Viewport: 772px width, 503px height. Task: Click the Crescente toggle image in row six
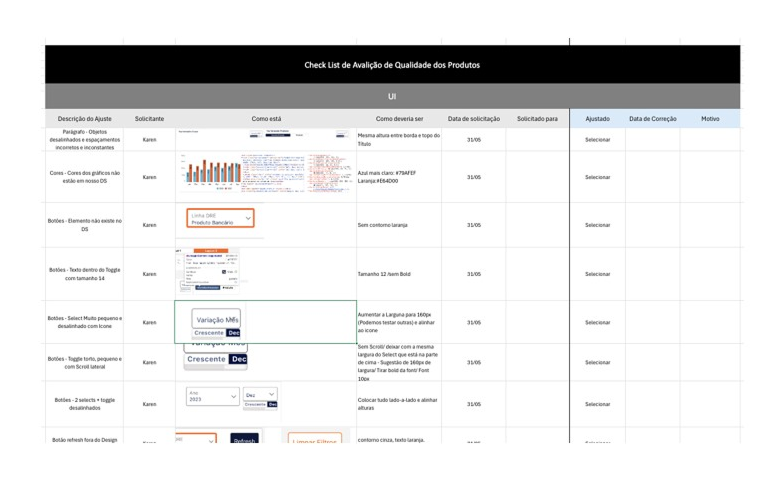click(x=216, y=358)
